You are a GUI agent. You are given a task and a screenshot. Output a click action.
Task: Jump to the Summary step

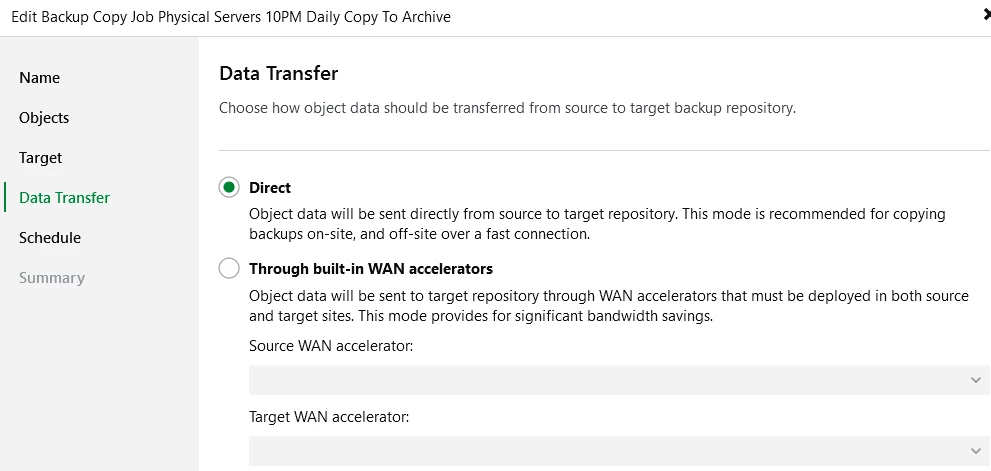pyautogui.click(x=52, y=278)
